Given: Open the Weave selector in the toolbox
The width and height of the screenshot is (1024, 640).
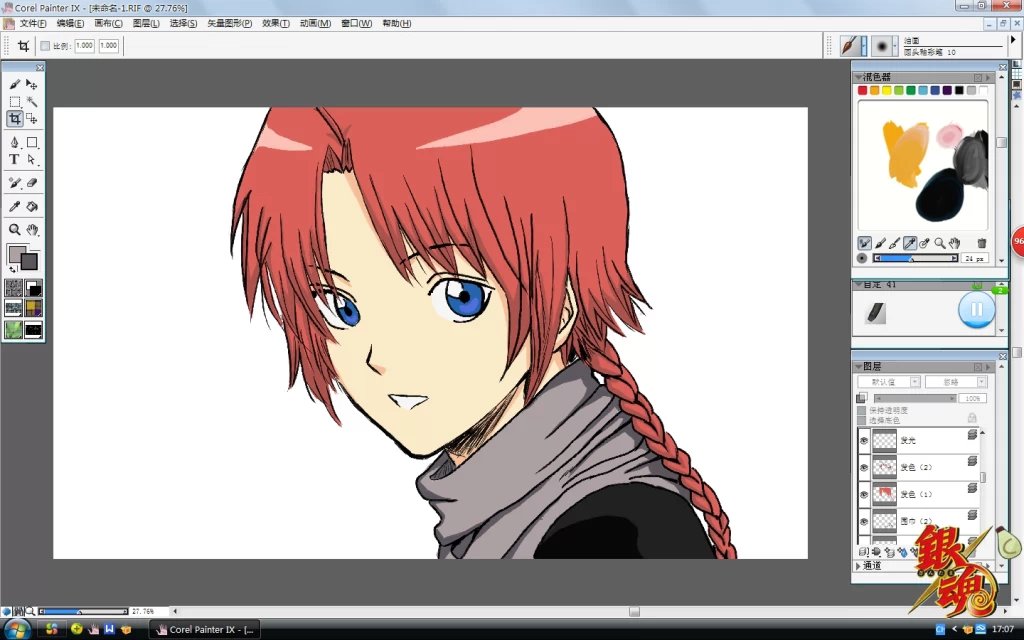Looking at the screenshot, I should coord(33,308).
